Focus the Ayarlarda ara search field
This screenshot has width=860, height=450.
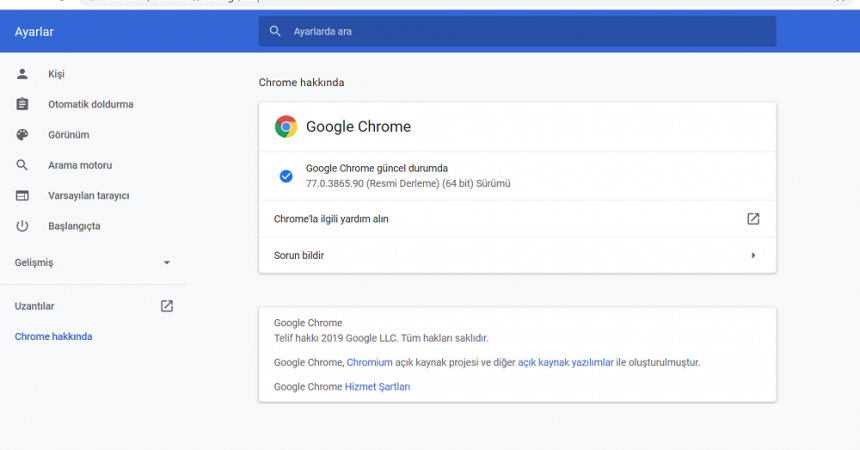(517, 31)
